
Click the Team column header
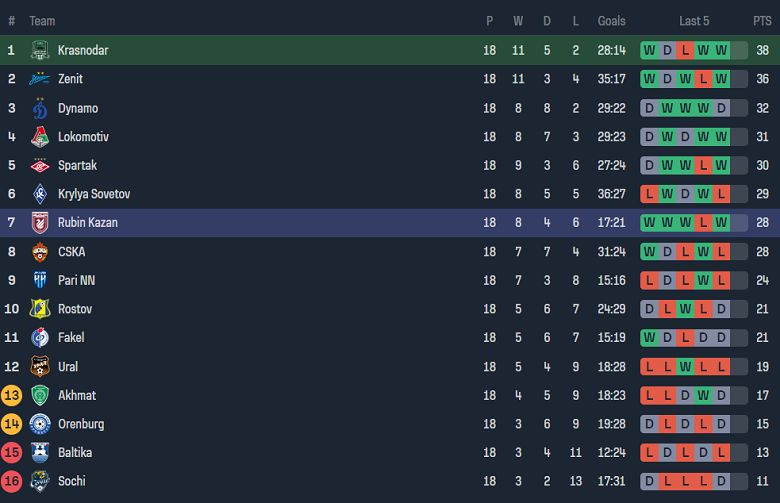(42, 21)
